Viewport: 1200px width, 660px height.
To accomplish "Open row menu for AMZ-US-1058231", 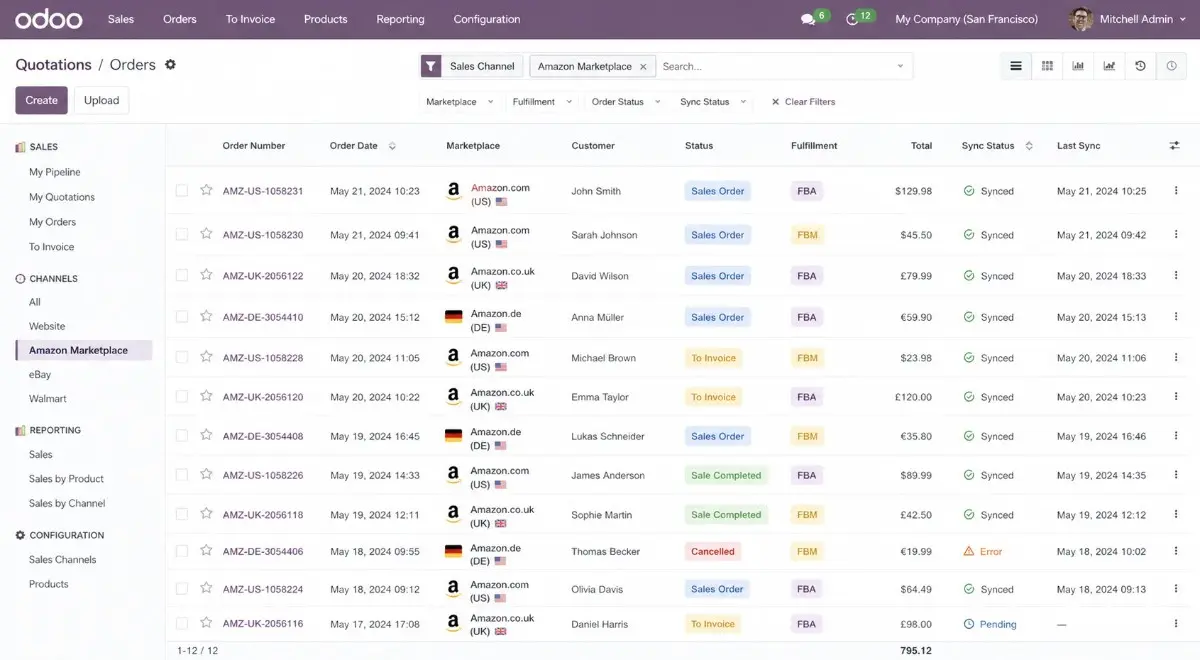I will click(1175, 191).
